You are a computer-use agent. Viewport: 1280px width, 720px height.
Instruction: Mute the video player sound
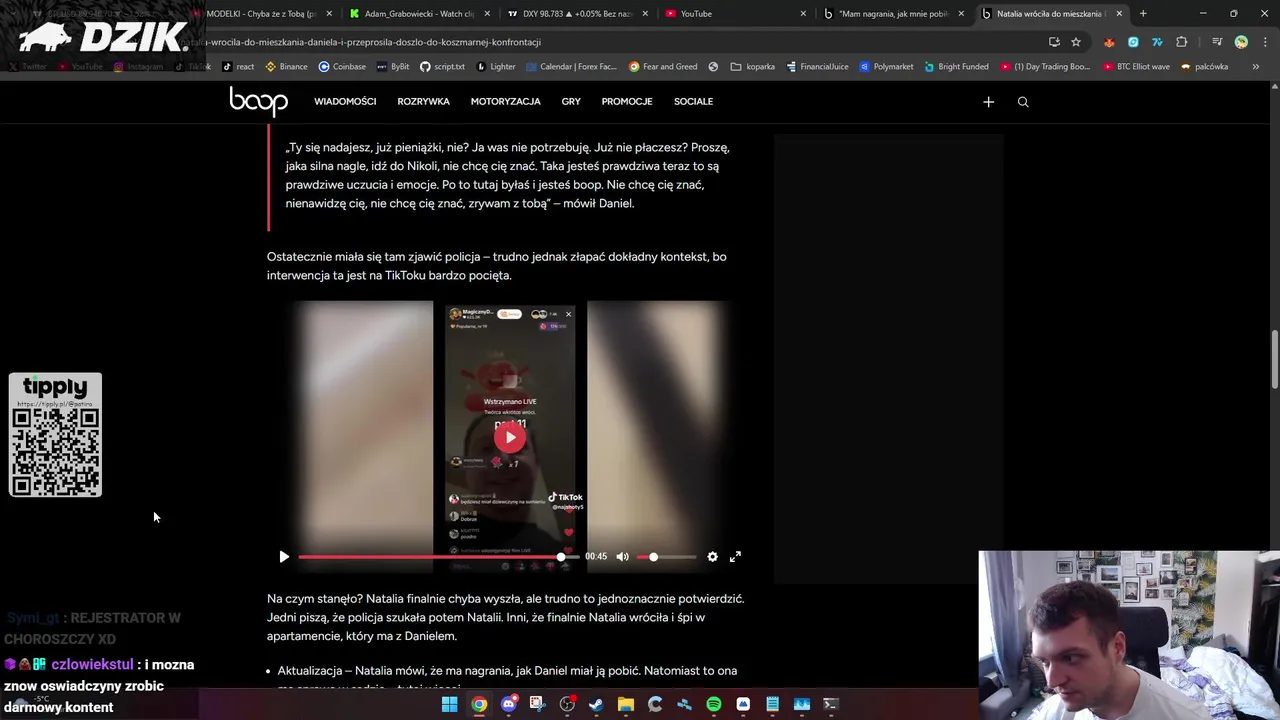point(622,557)
